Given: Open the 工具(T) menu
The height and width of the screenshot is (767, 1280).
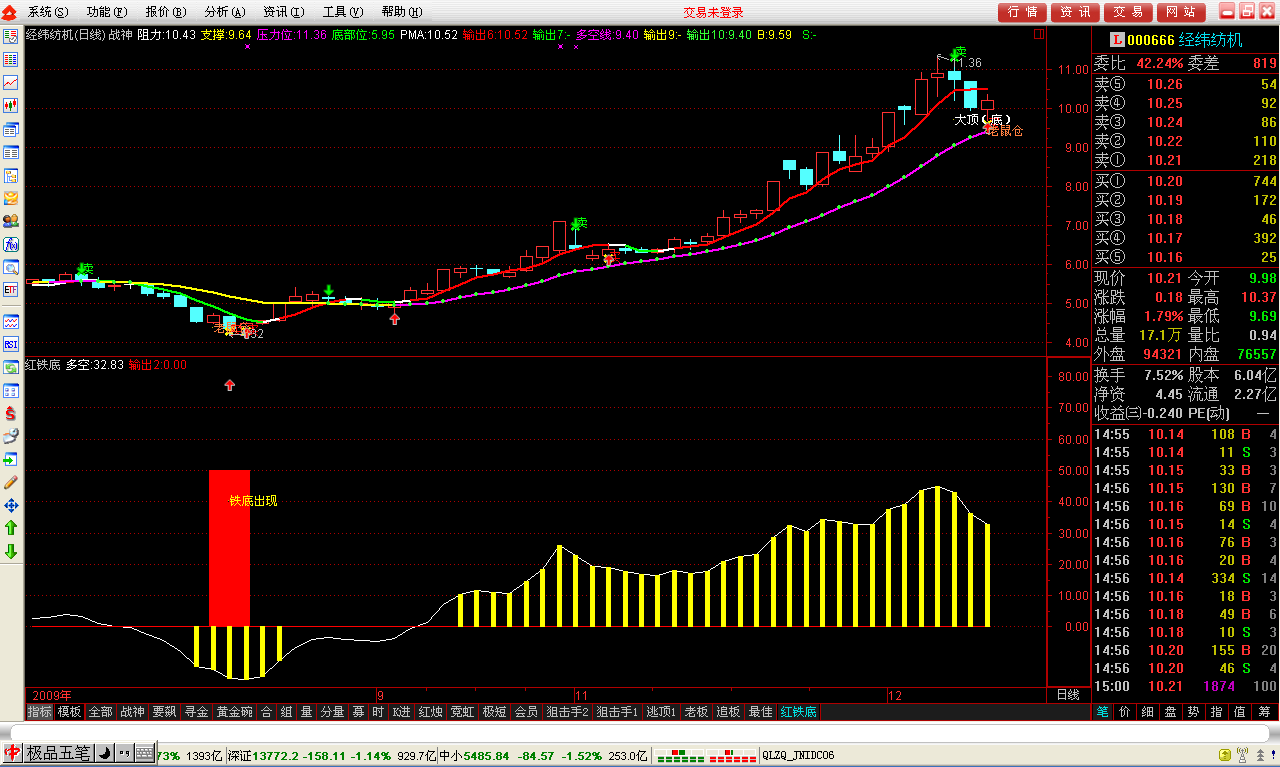Looking at the screenshot, I should (x=343, y=12).
